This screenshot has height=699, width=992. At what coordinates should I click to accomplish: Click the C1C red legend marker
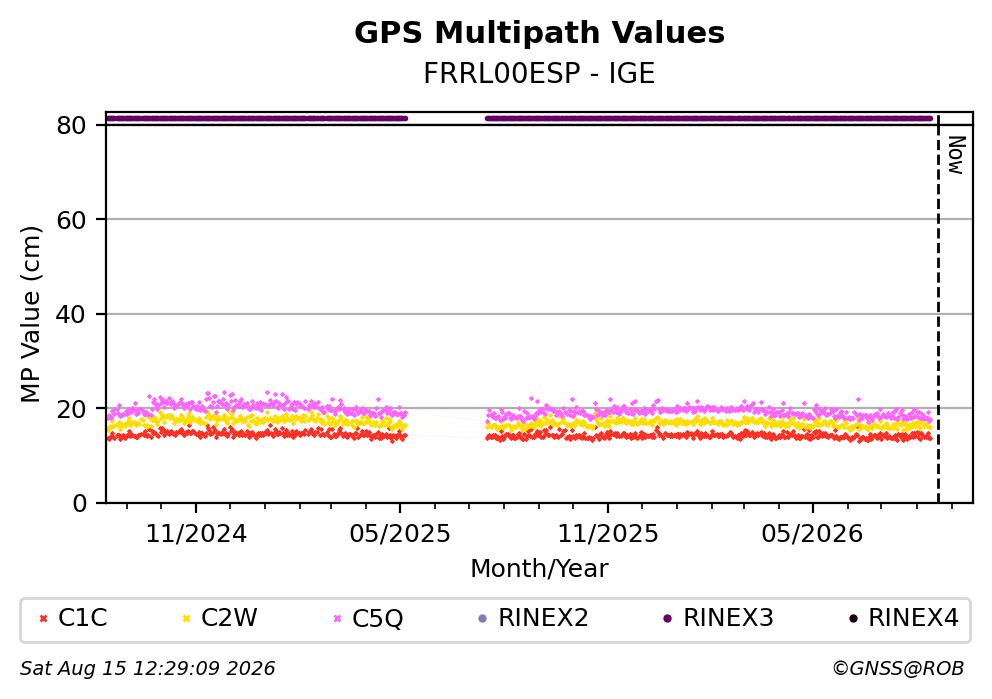[x=43, y=619]
